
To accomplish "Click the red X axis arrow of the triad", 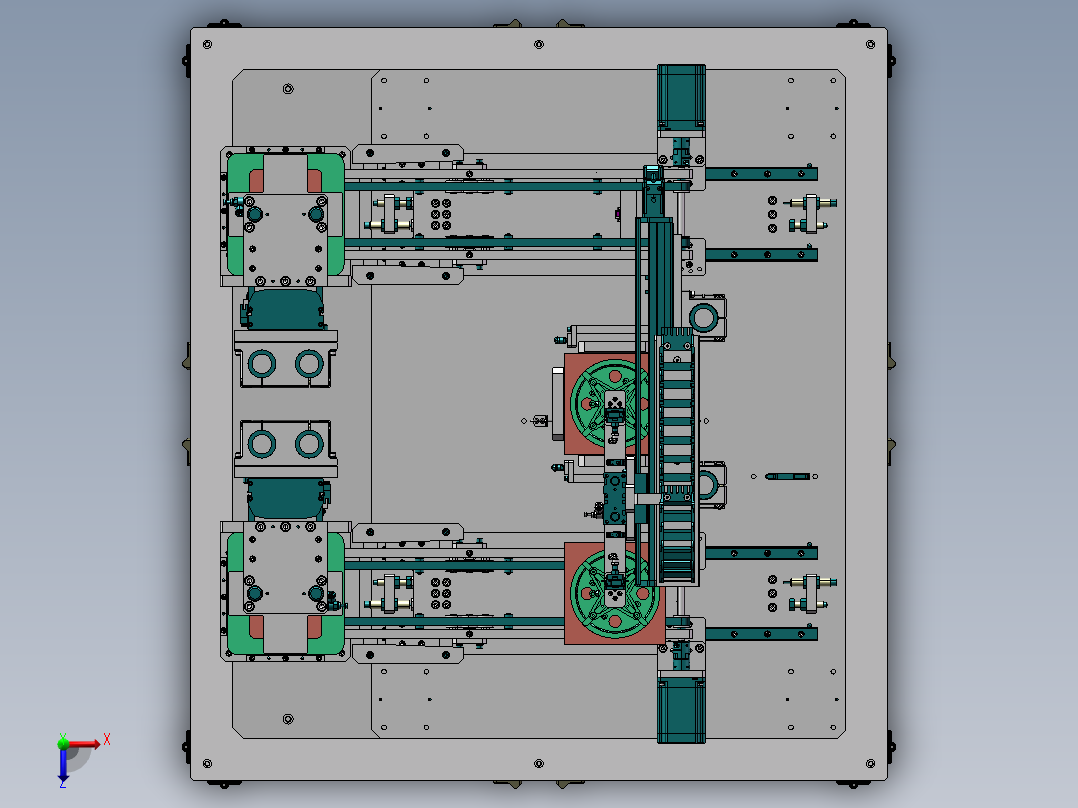I will [85, 744].
